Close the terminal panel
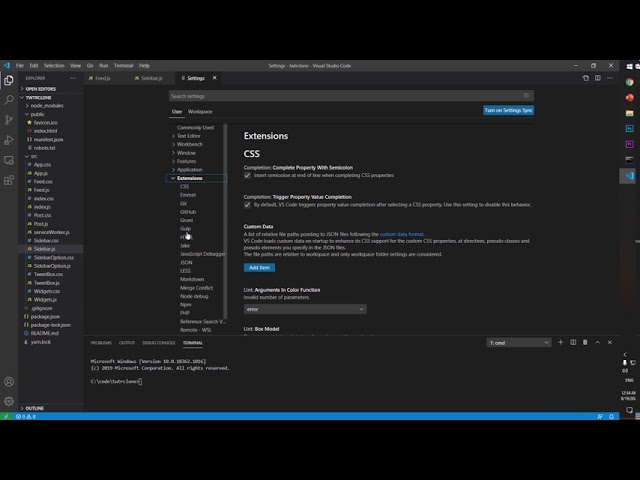The width and height of the screenshot is (640, 480). point(610,342)
